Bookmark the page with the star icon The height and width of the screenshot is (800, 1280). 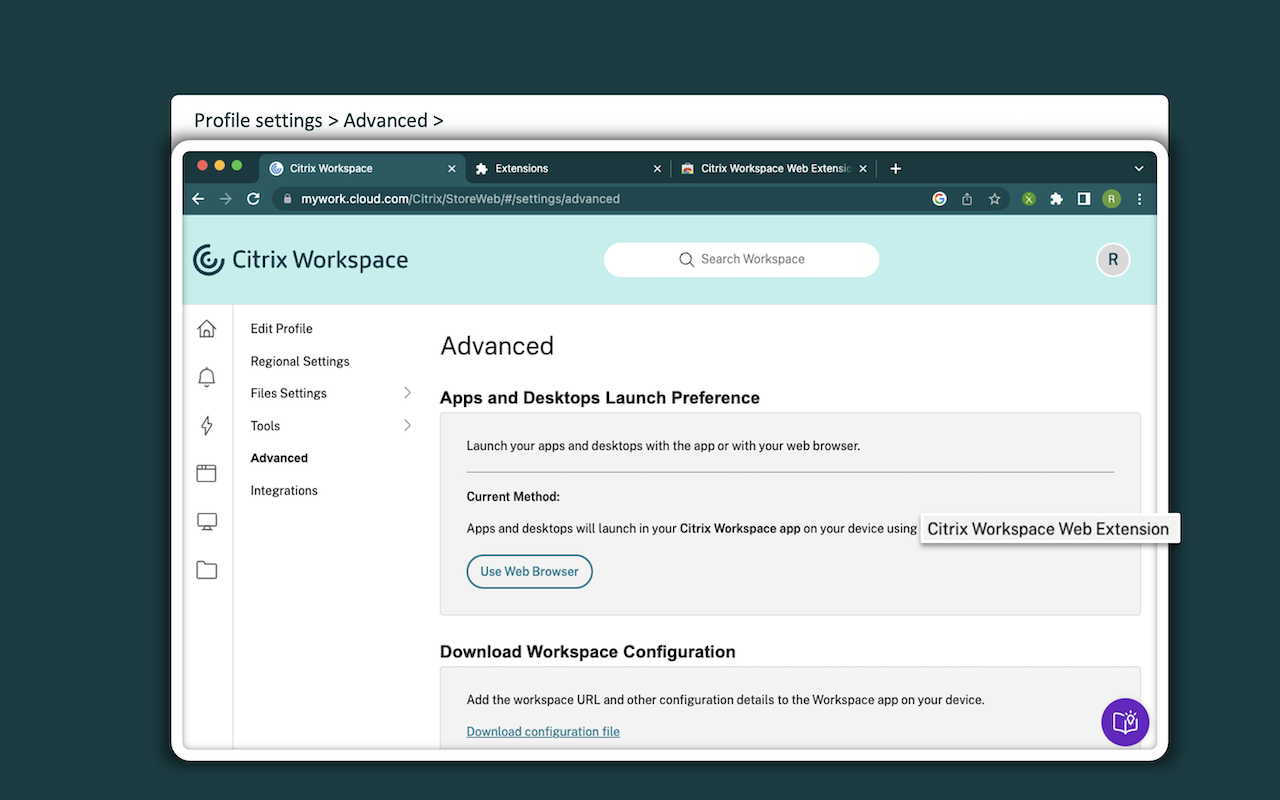click(x=994, y=199)
